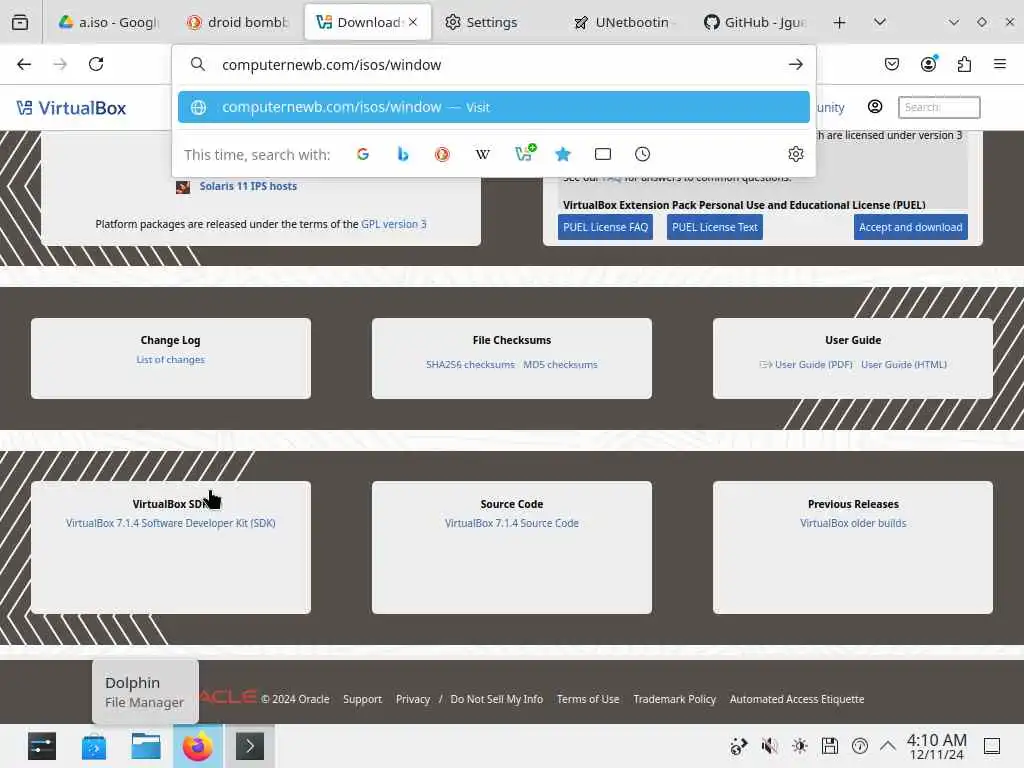The width and height of the screenshot is (1024, 768).
Task: Click the Show Desktop button in the tray
Action: pyautogui.click(x=992, y=746)
